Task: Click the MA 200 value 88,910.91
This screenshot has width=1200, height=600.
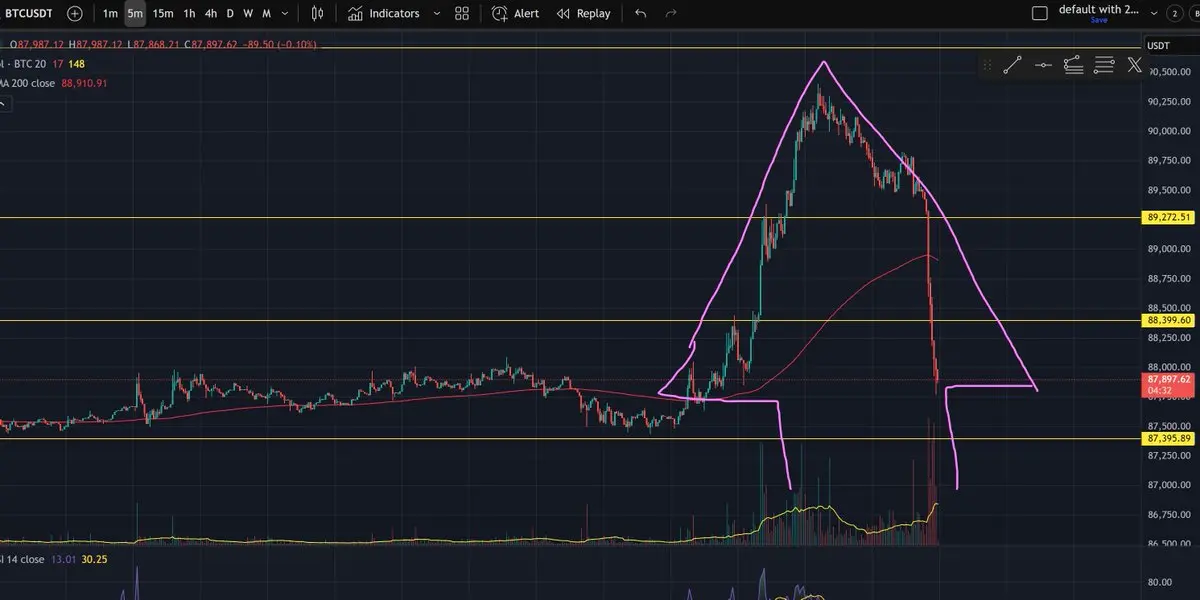Action: click(84, 83)
